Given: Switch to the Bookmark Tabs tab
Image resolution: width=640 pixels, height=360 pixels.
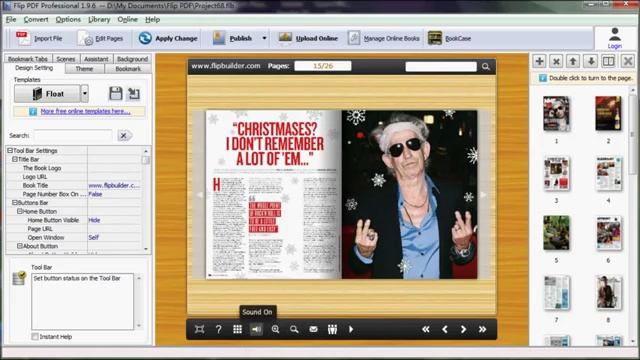Looking at the screenshot, I should (x=28, y=59).
